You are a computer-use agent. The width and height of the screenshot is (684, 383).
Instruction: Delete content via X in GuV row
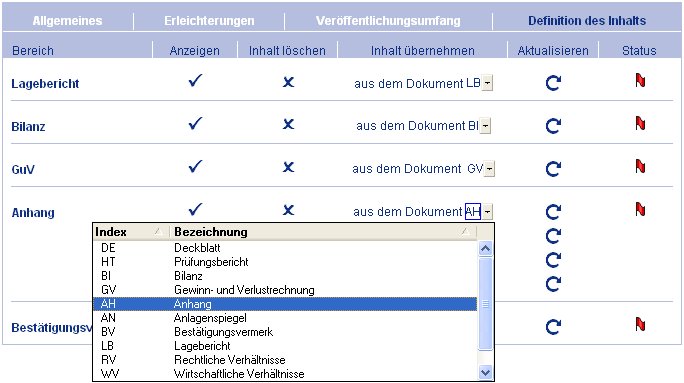point(288,167)
